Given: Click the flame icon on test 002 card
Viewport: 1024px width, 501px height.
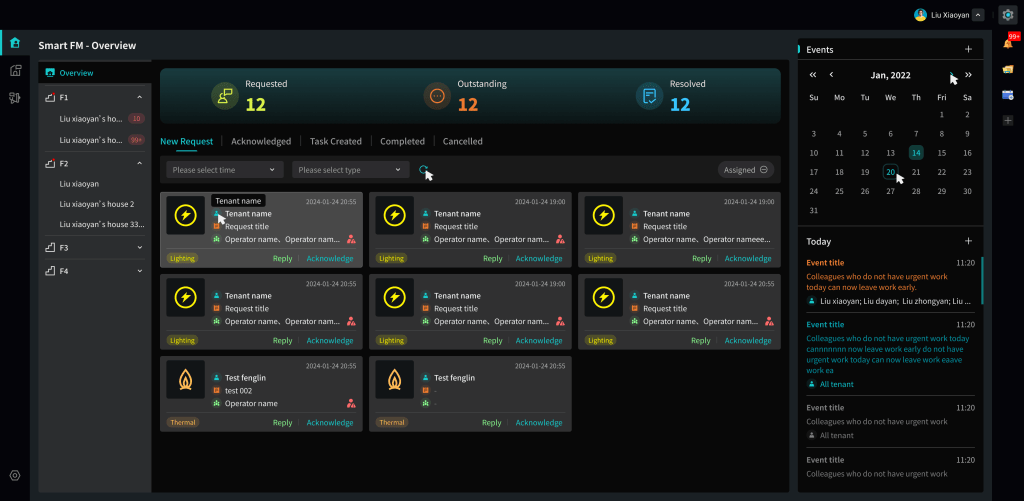Looking at the screenshot, I should click(185, 380).
